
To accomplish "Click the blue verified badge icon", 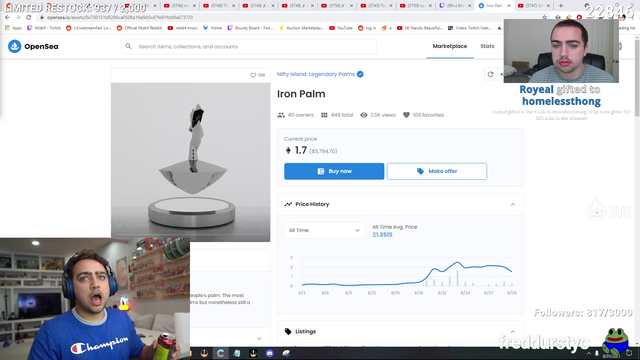I will point(360,74).
